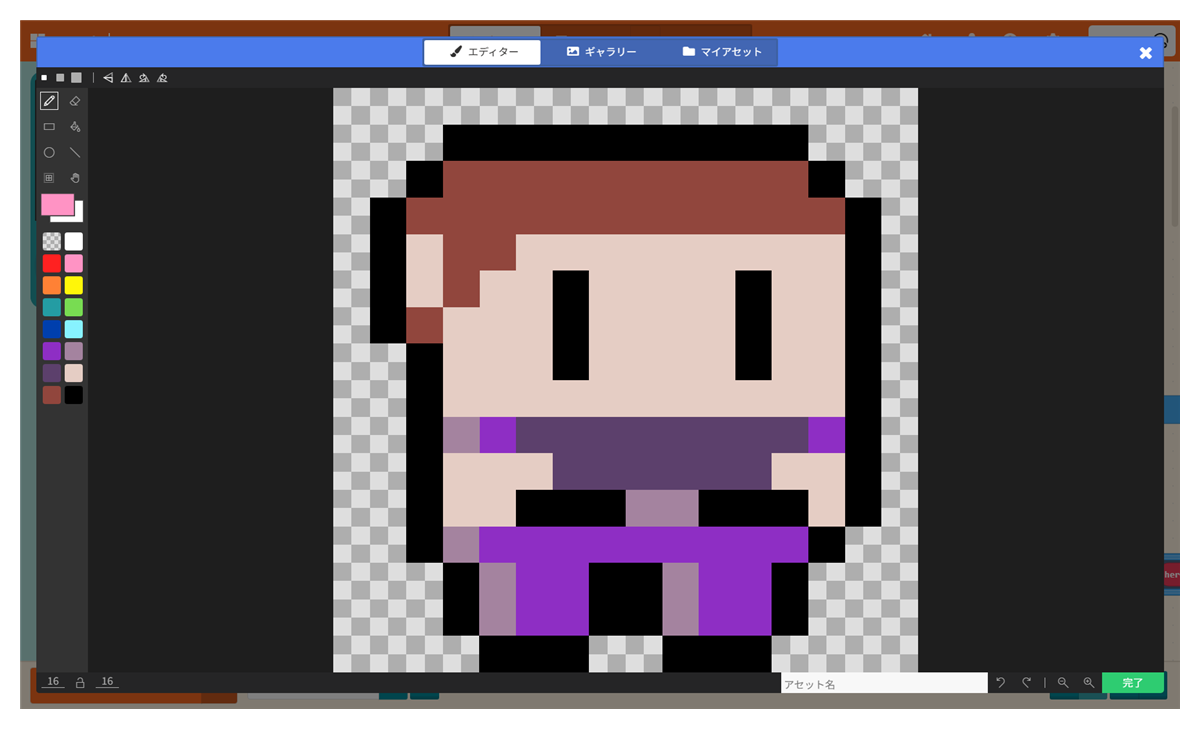Select the pencil drawing tool
This screenshot has height=729, width=1200.
click(49, 101)
